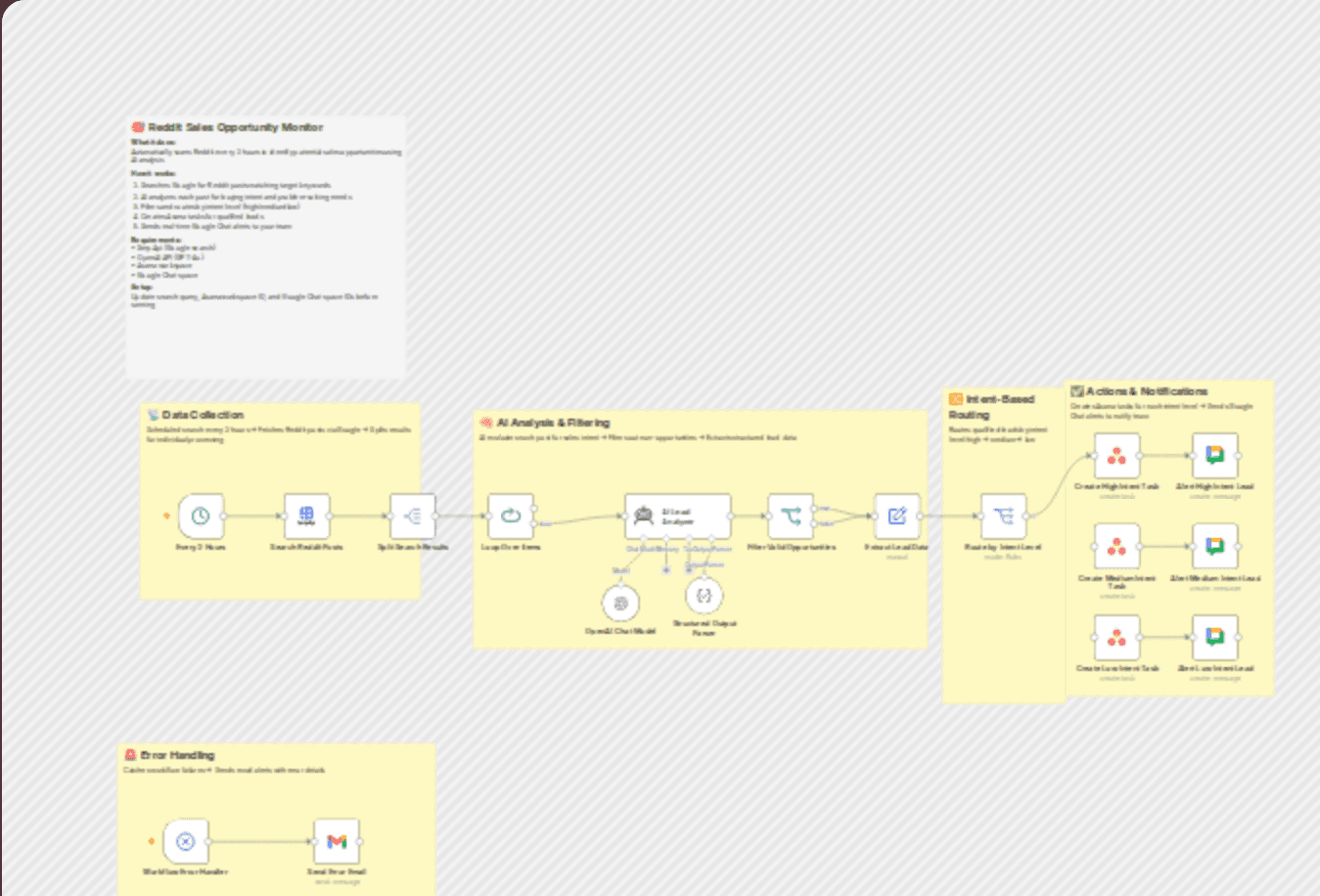Click the Filter Valid Opportunities label
Screen dimensions: 1320x896
(x=791, y=547)
